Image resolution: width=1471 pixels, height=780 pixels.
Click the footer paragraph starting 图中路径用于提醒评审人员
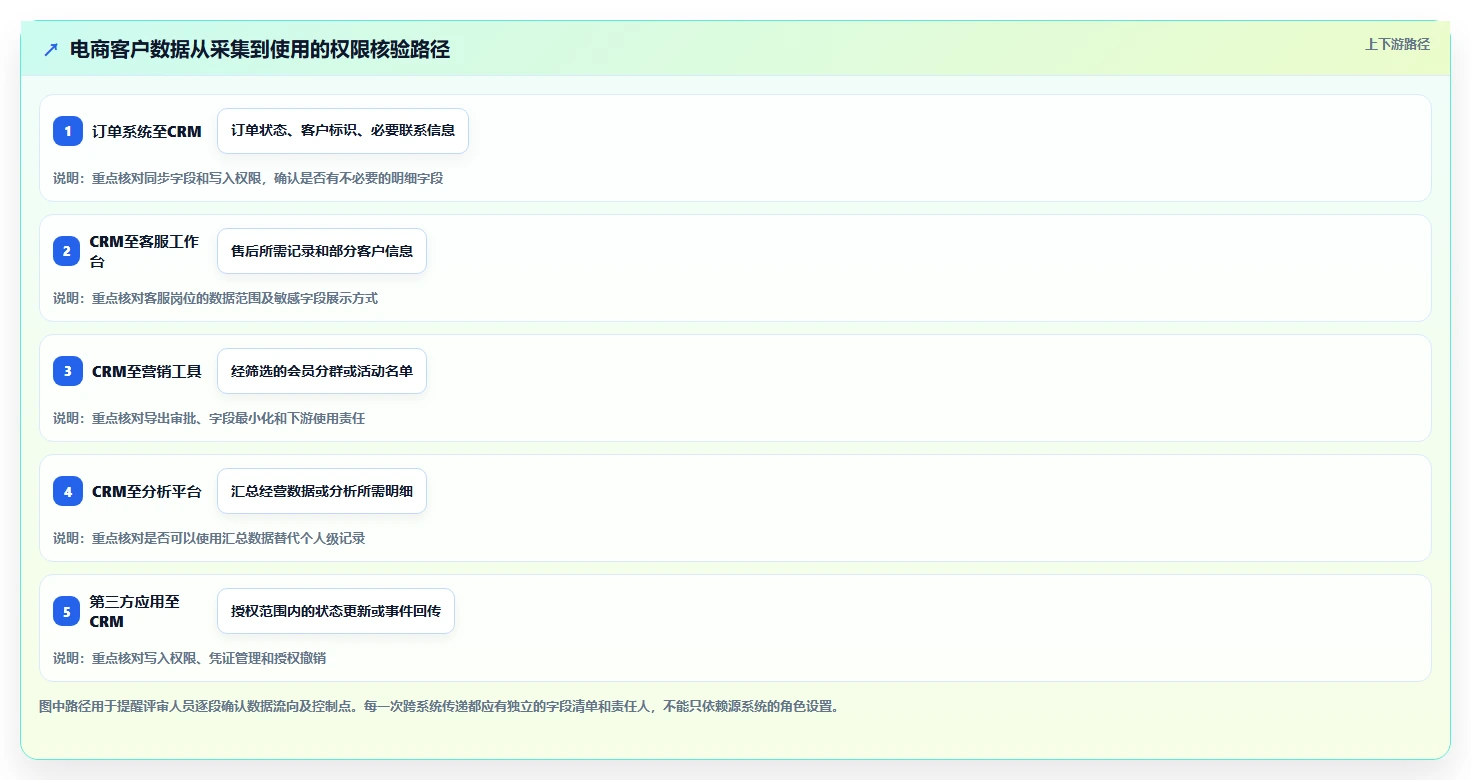(441, 706)
